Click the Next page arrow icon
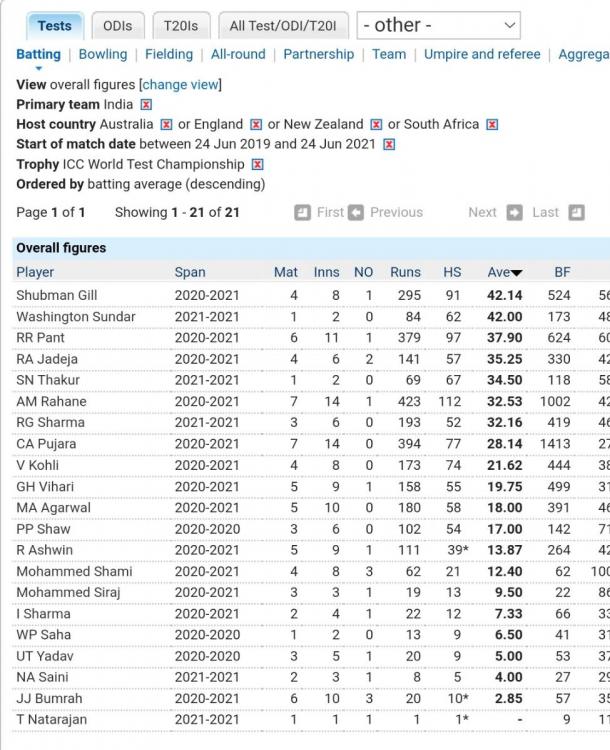 pos(515,212)
